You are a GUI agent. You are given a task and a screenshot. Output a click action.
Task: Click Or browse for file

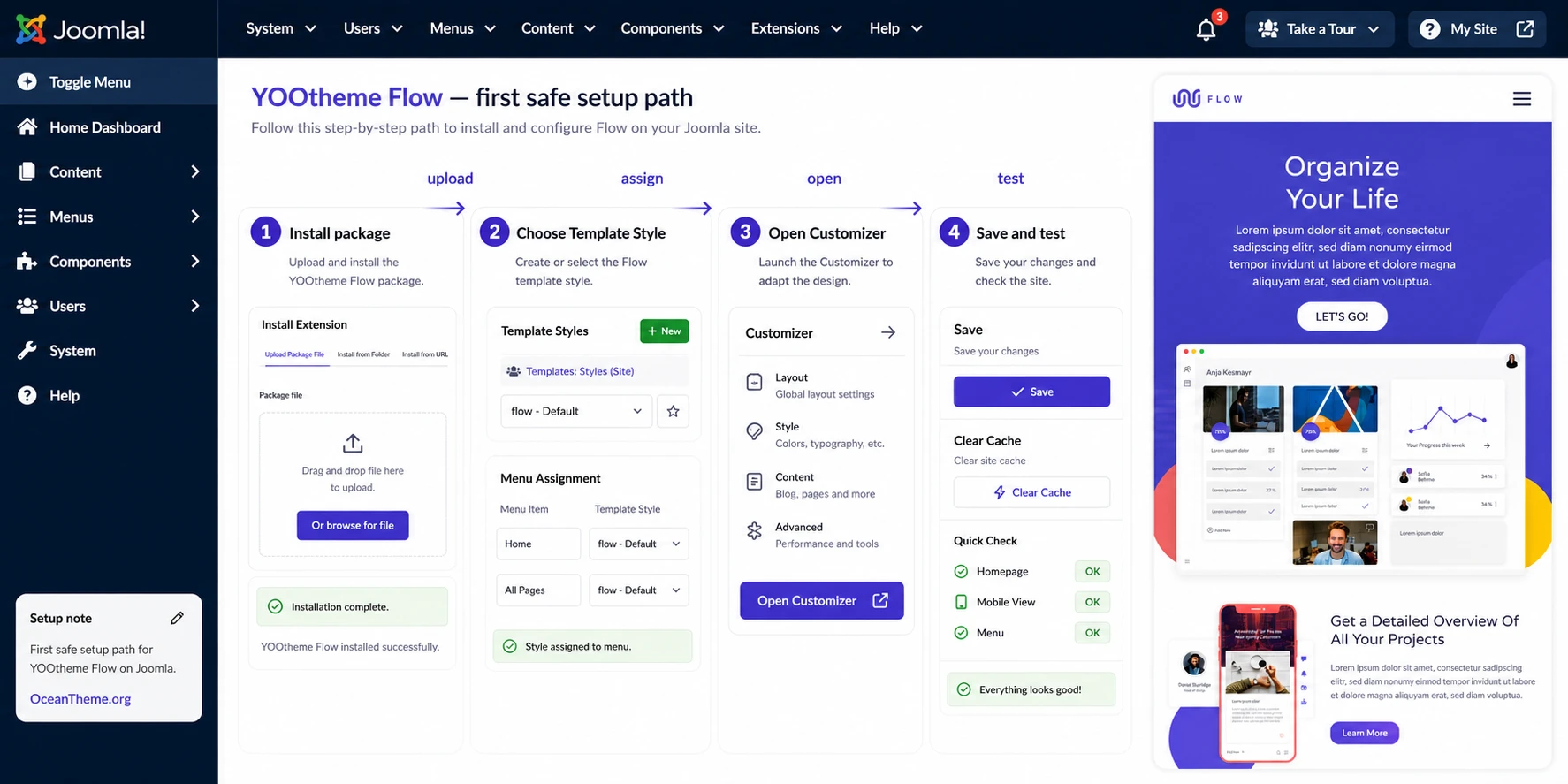(x=353, y=525)
